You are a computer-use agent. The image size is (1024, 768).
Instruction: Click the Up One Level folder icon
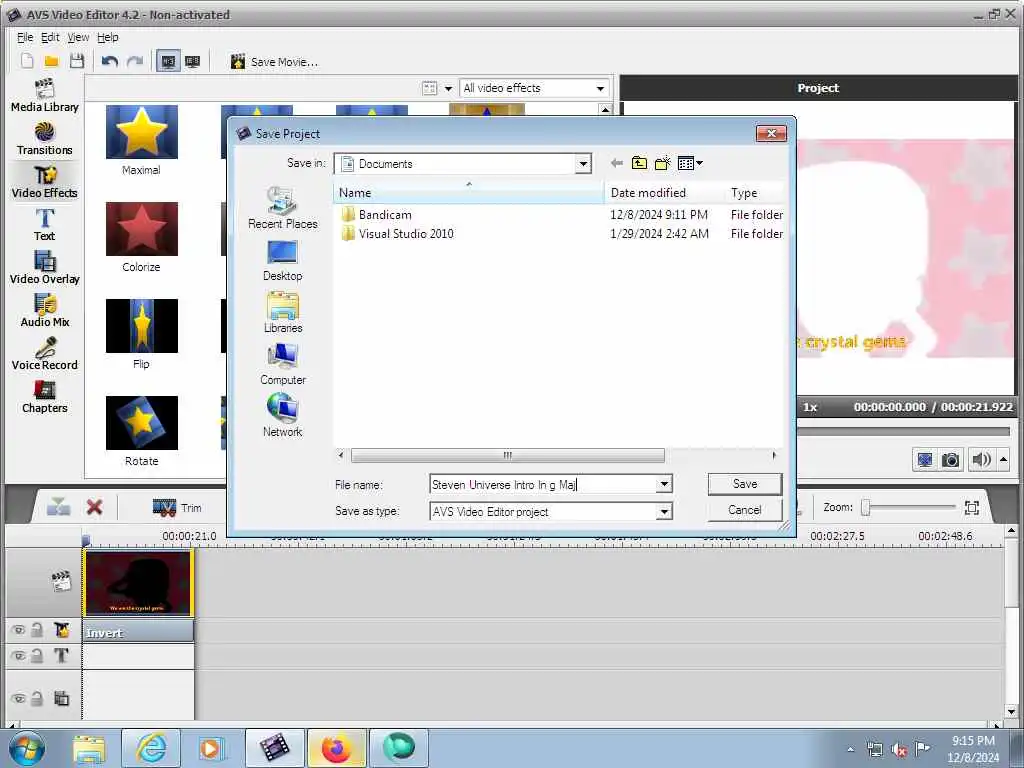(x=639, y=163)
